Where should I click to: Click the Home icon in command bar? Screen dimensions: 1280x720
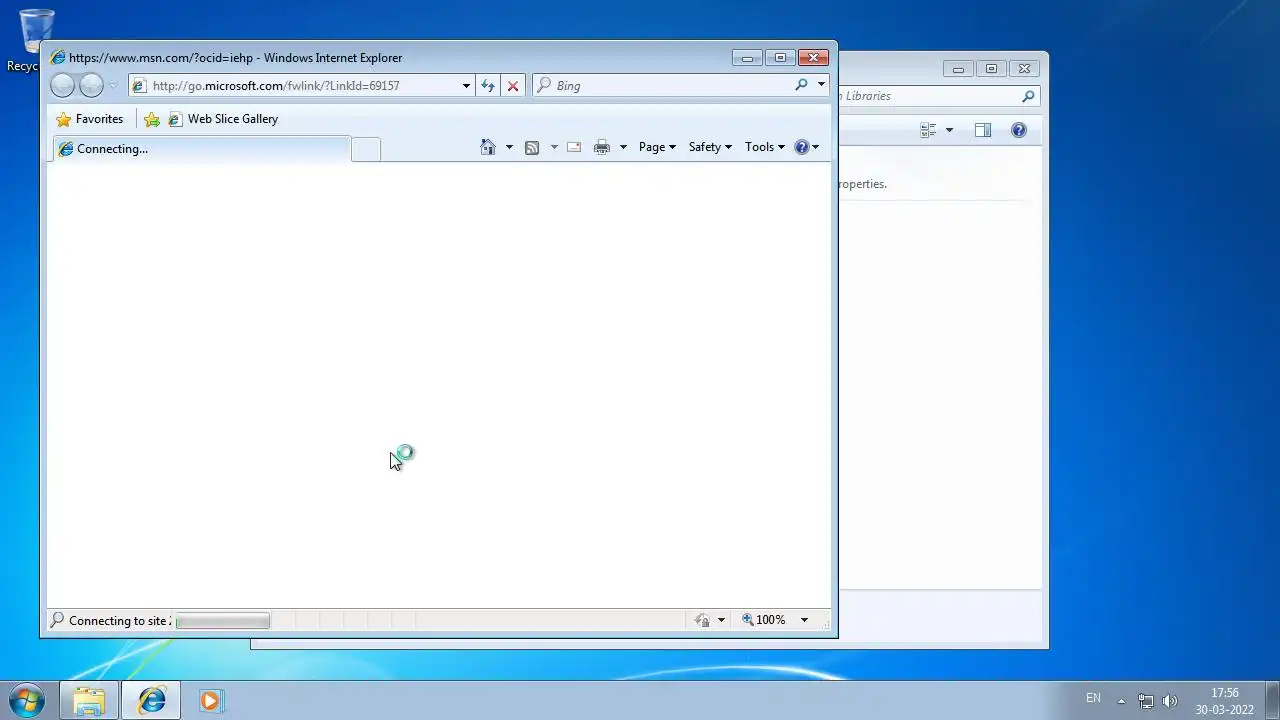488,147
